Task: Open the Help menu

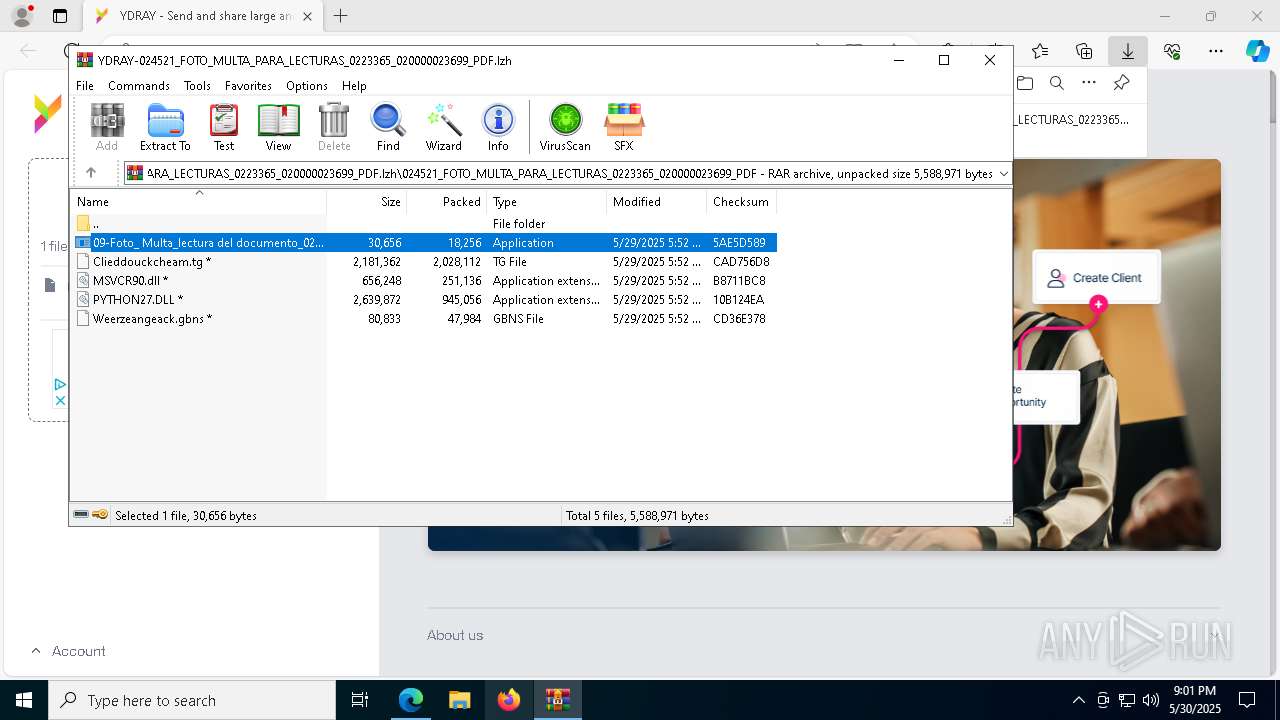Action: 354,86
